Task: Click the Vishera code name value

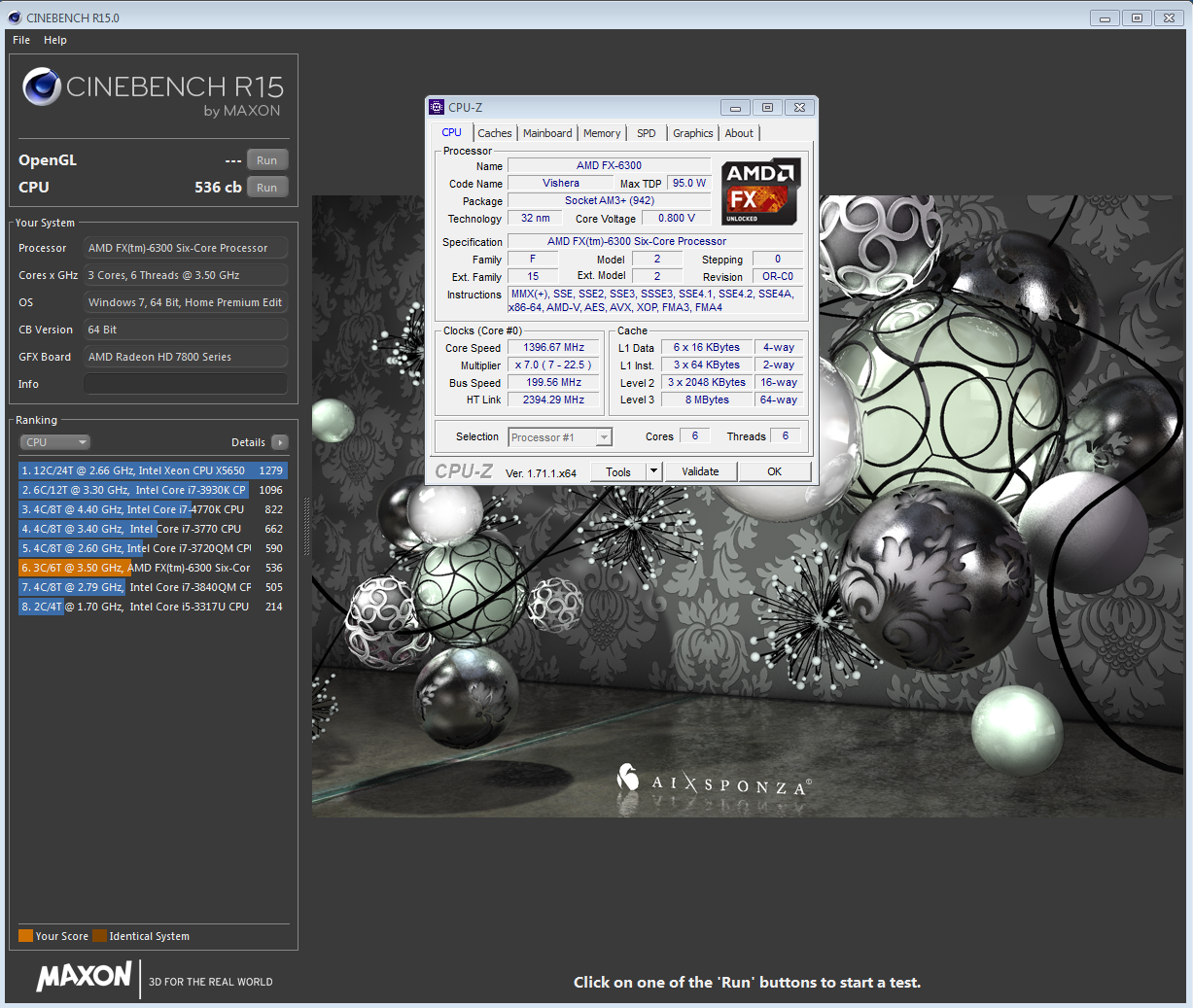Action: [x=561, y=183]
